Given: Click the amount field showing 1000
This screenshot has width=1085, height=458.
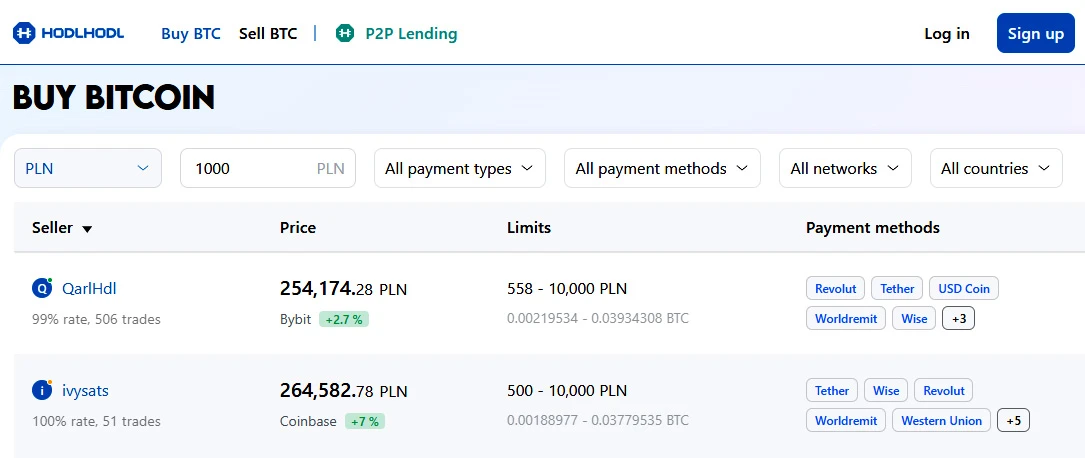Looking at the screenshot, I should [268, 168].
